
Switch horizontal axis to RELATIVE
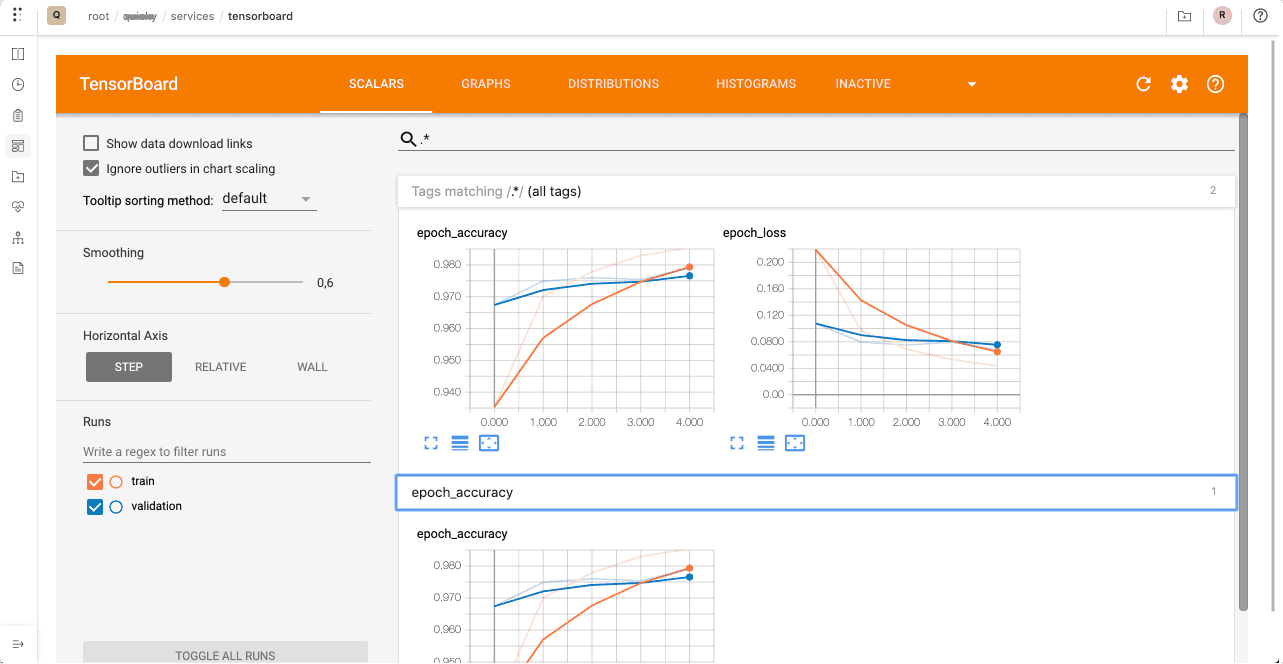[x=220, y=367]
